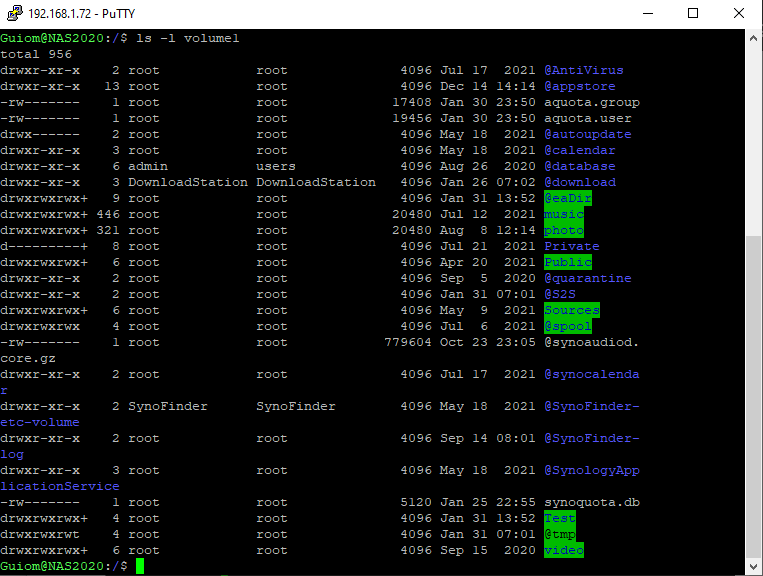Viewport: 763px width, 576px height.
Task: Close the PuTTY session window
Action: point(739,13)
